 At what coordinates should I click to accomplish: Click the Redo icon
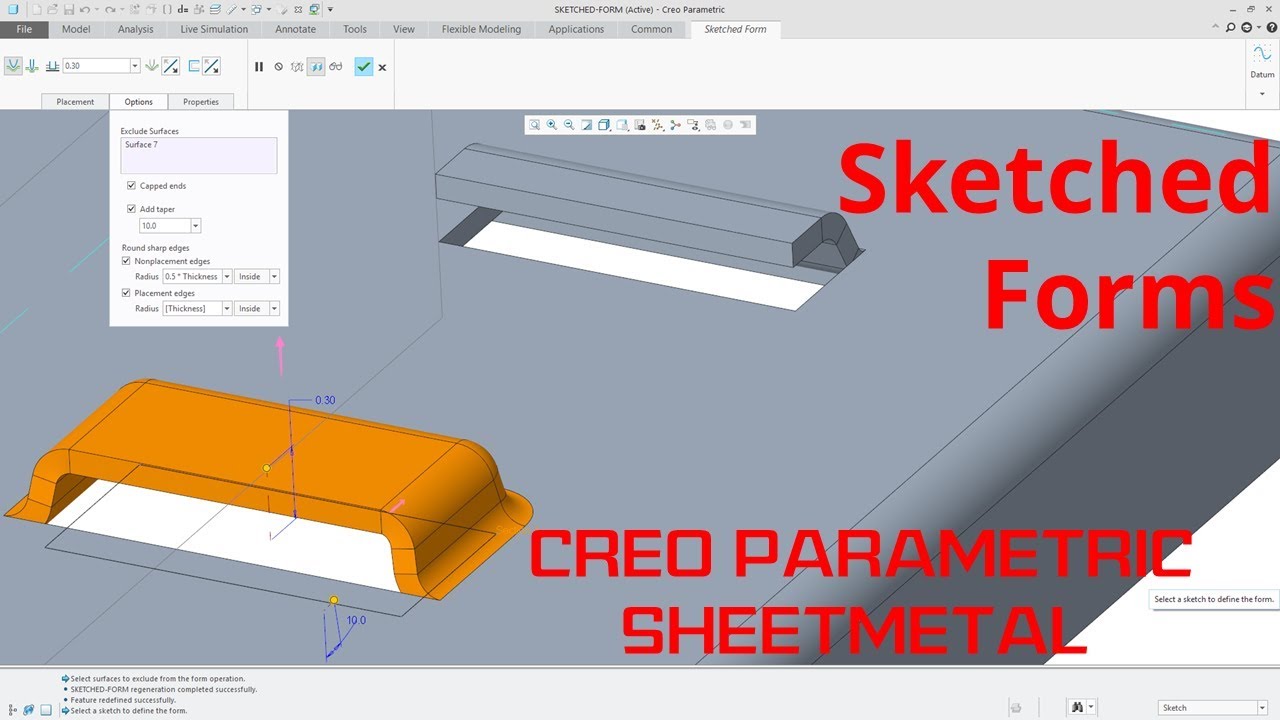[111, 9]
